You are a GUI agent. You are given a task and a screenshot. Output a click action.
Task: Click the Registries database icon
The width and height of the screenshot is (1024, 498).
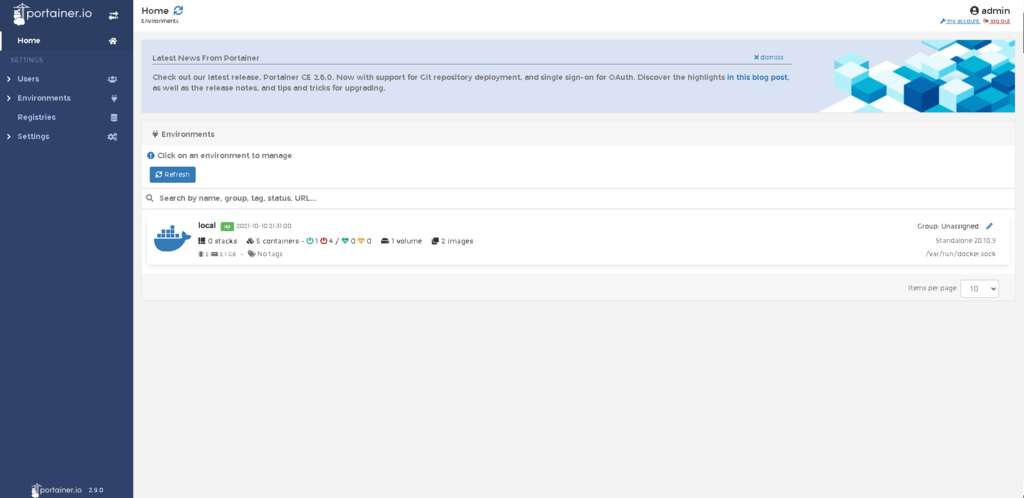click(114, 118)
